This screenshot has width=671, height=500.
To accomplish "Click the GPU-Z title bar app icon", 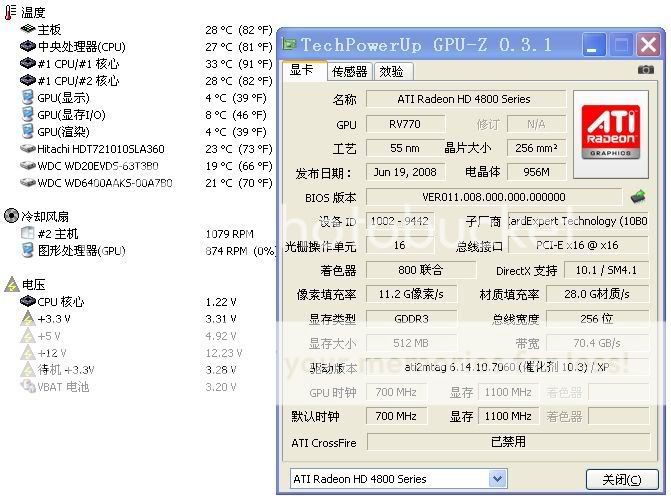I will click(289, 44).
